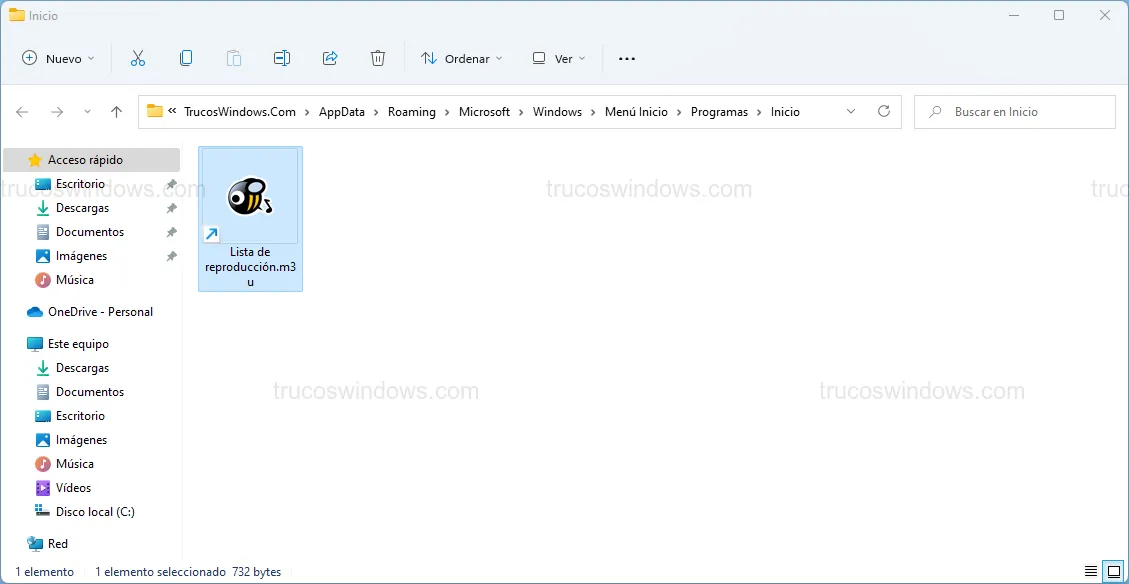Open the Nuevo dropdown menu
1129x584 pixels.
pyautogui.click(x=58, y=59)
